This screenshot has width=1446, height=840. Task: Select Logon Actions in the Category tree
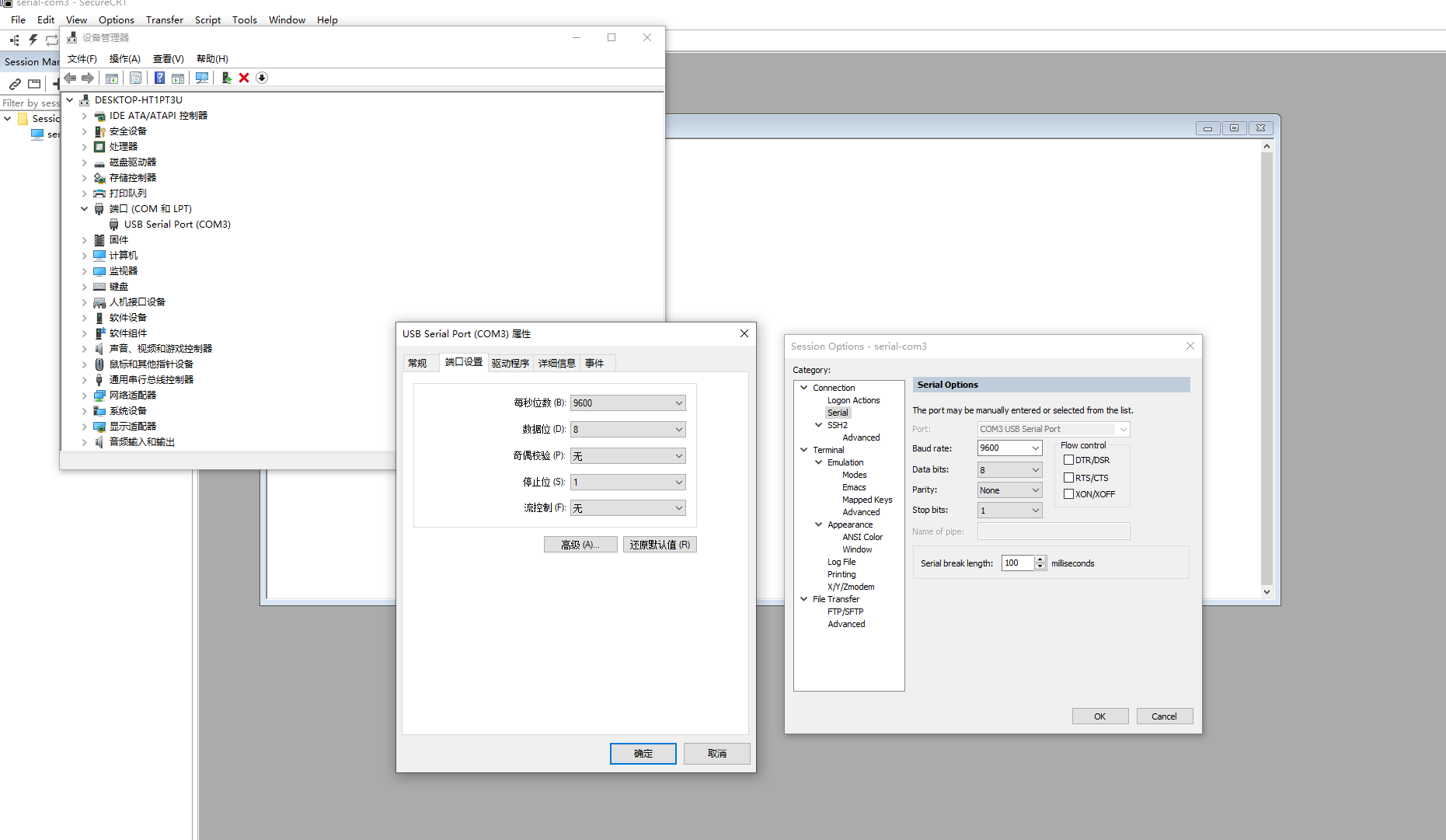[x=854, y=401]
